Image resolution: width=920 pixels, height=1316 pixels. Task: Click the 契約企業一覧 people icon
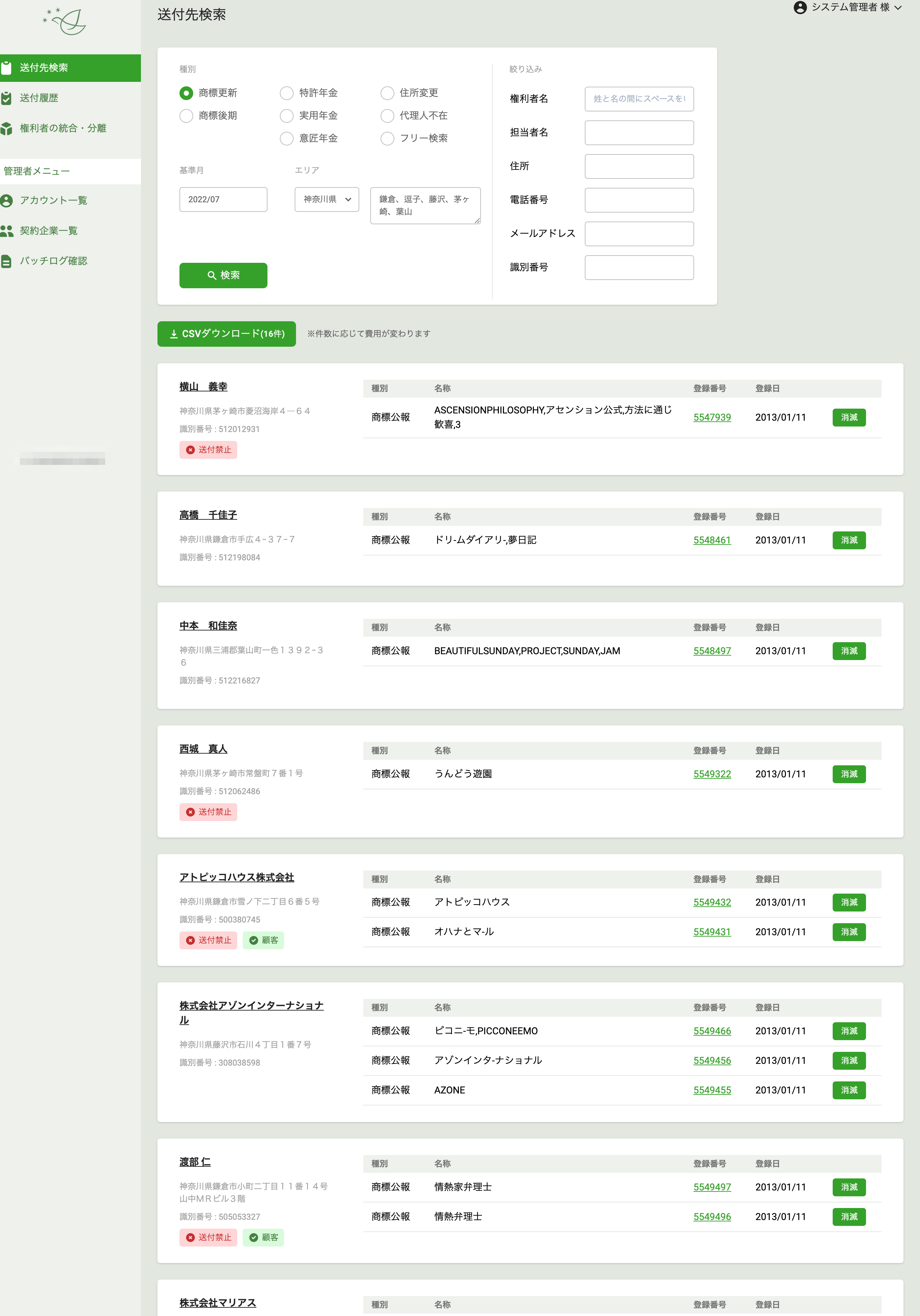(x=6, y=231)
